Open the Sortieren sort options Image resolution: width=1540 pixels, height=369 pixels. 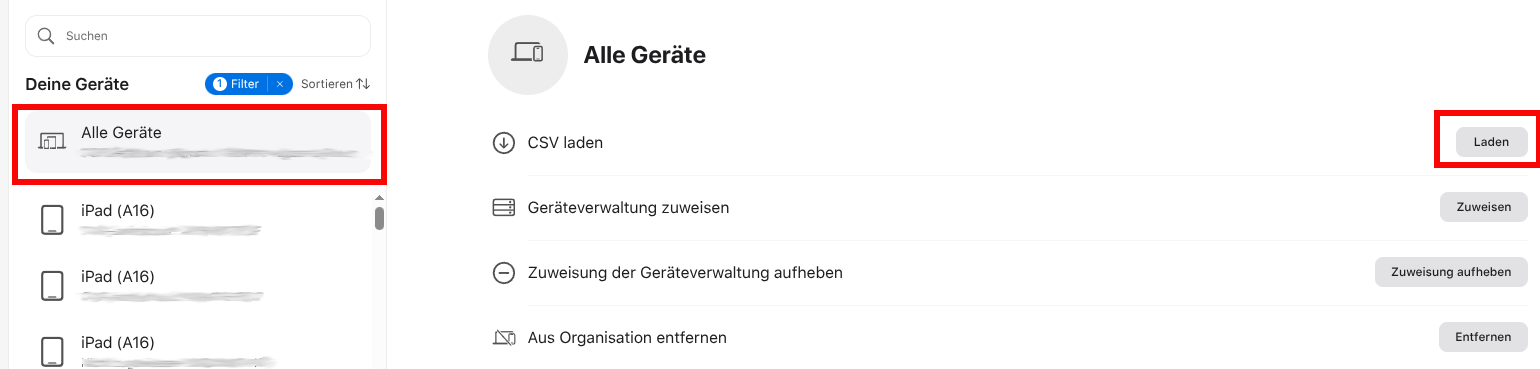pyautogui.click(x=336, y=84)
